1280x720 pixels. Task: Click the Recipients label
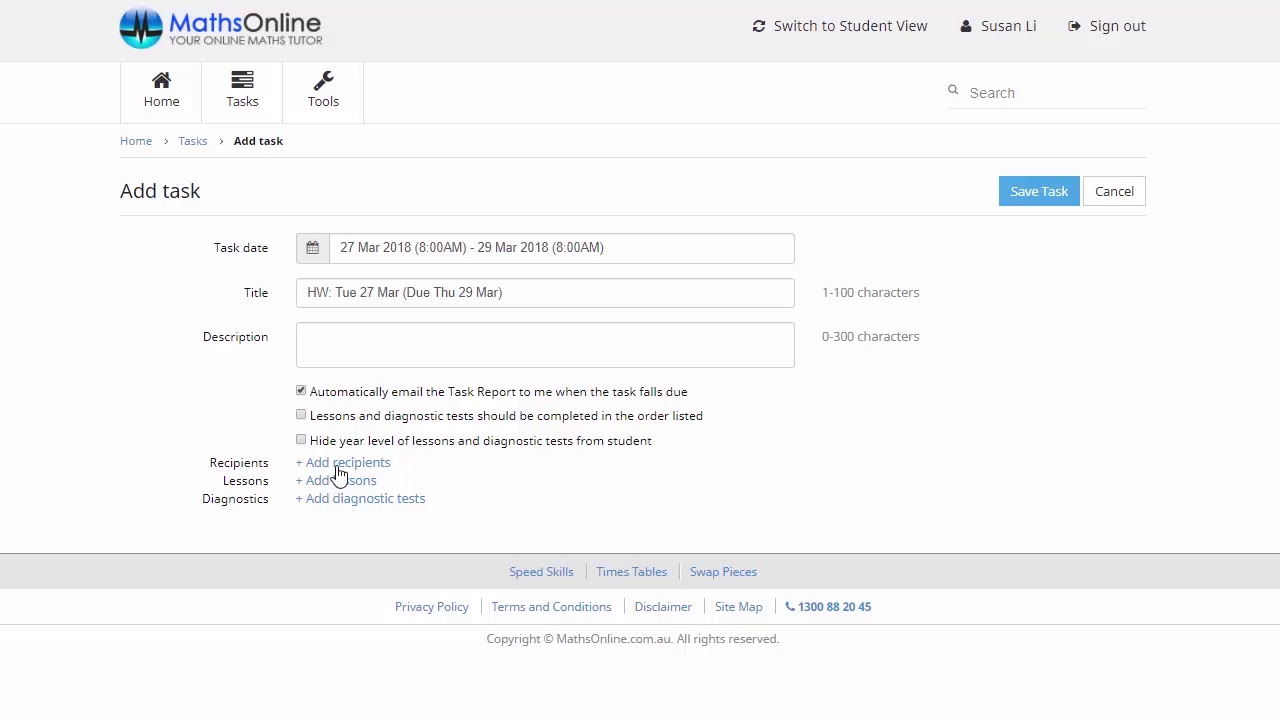pyautogui.click(x=239, y=463)
